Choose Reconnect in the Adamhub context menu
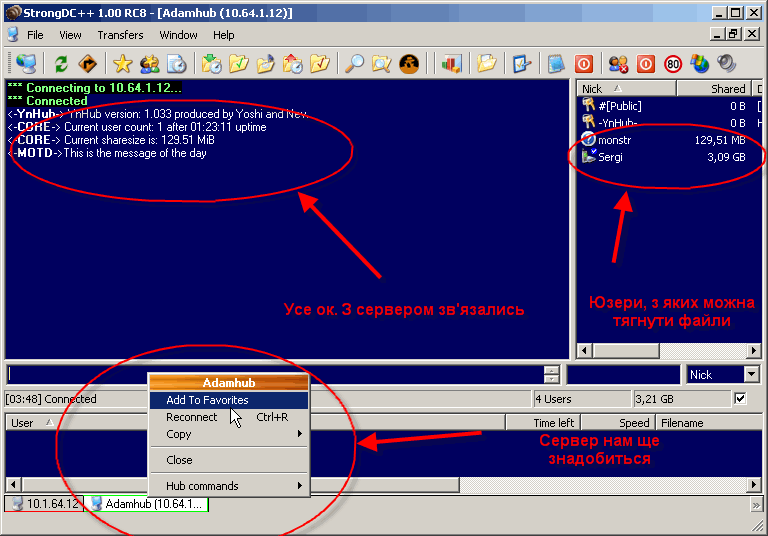768x536 pixels. point(229,417)
